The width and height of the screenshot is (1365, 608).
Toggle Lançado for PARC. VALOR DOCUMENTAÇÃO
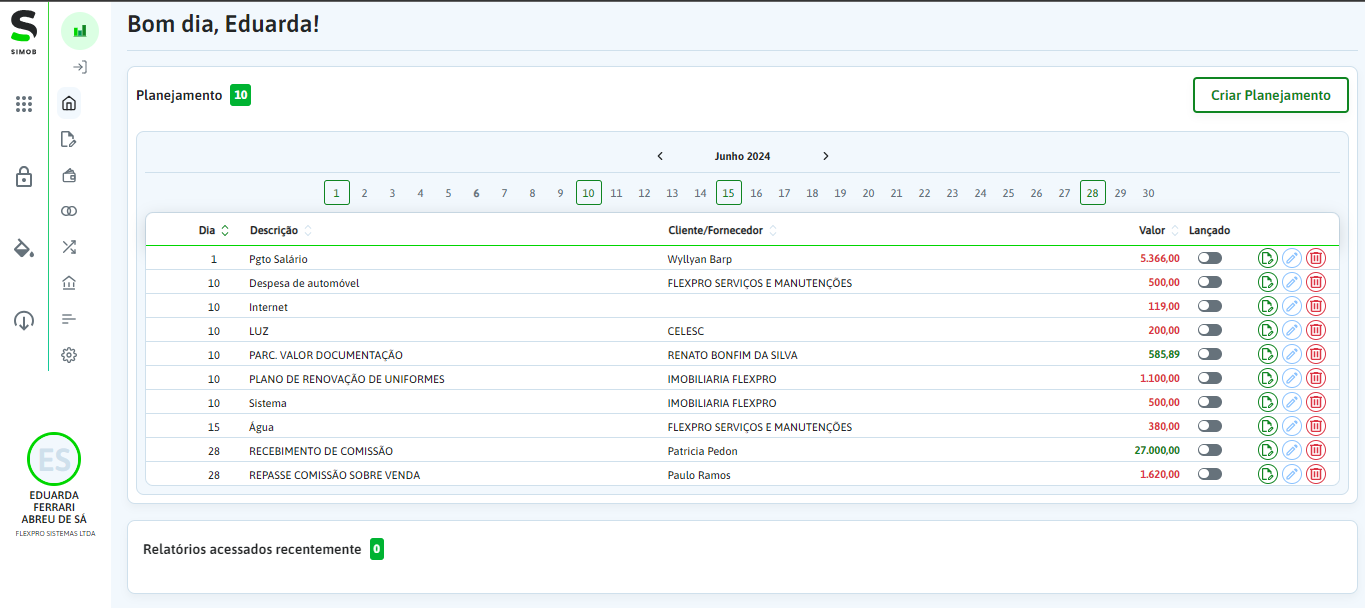[1210, 354]
